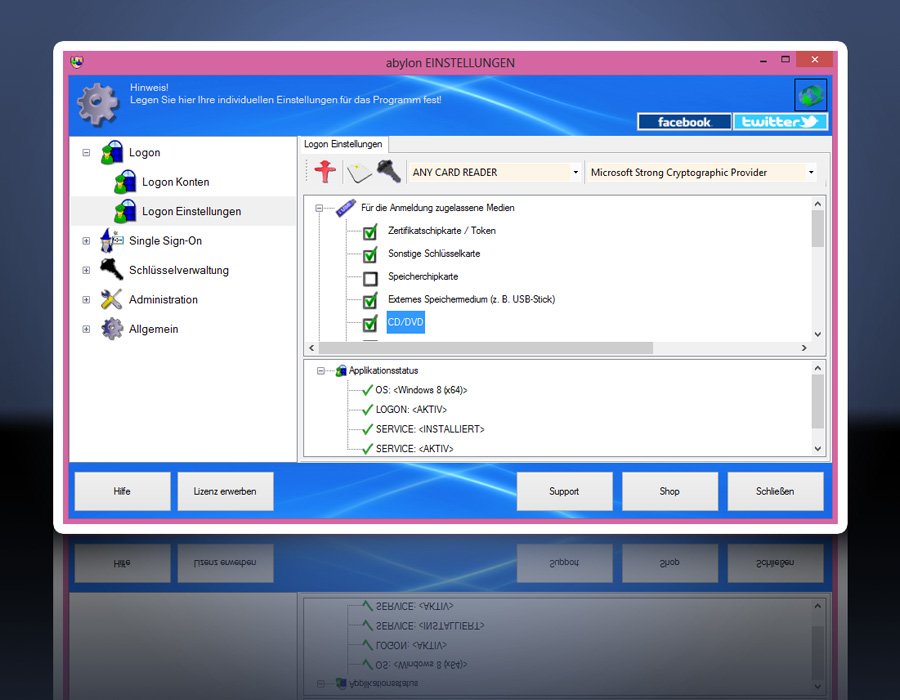Click the Applikationsstatus node icon
900x700 pixels.
[x=341, y=371]
